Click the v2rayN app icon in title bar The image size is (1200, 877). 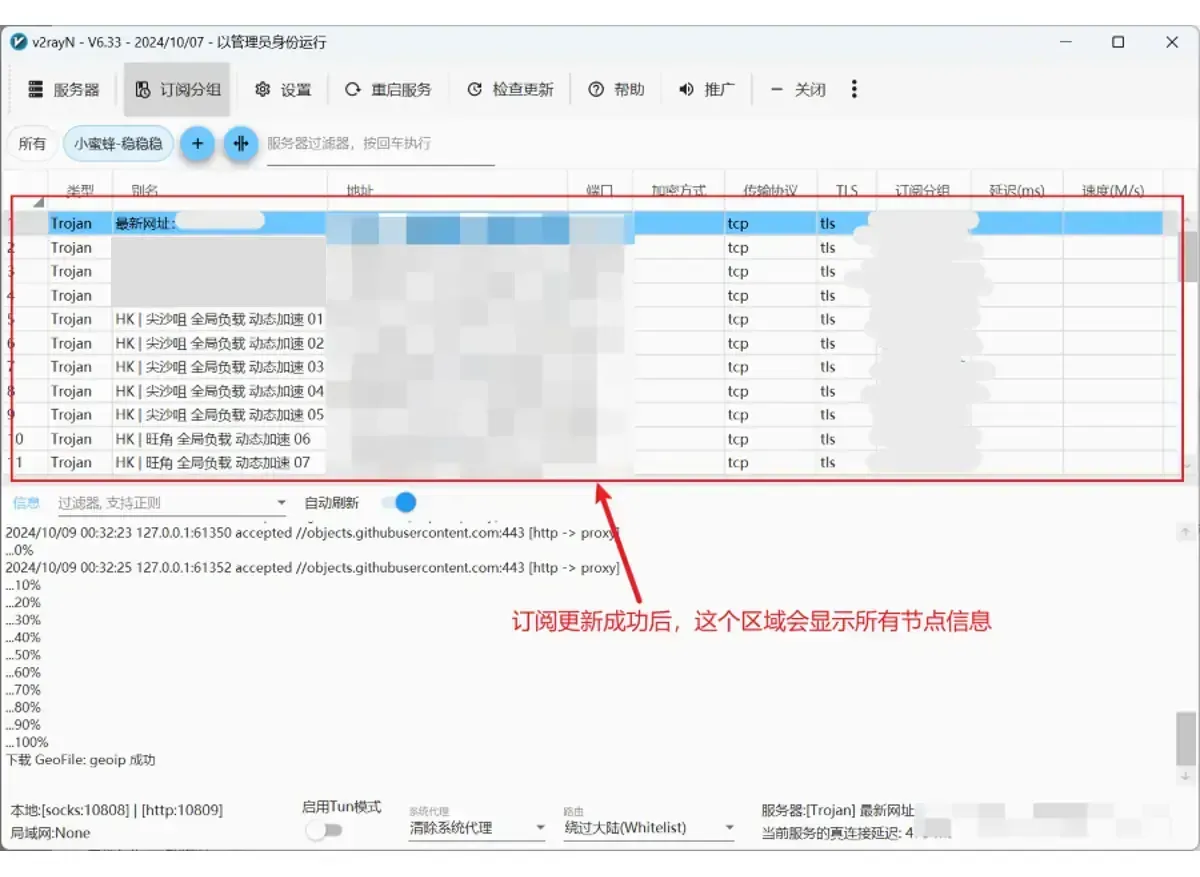point(19,42)
